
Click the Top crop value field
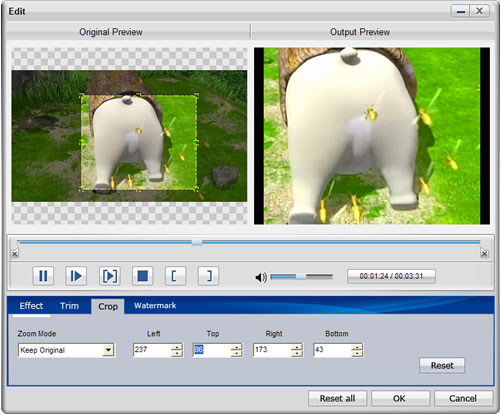tap(212, 350)
